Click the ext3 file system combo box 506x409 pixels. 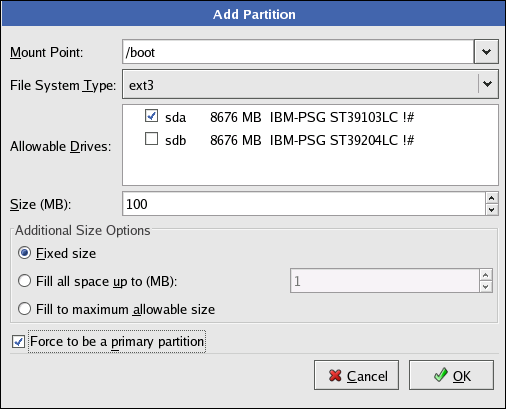click(310, 84)
